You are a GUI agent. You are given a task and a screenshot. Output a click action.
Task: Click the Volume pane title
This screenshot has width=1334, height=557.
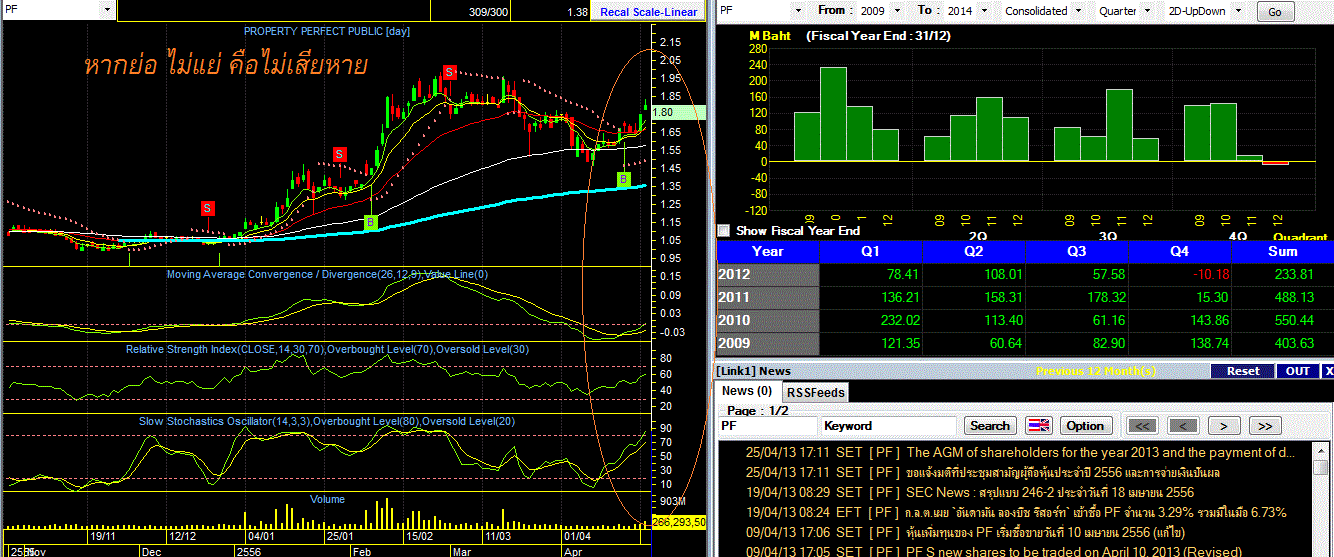coord(327,499)
